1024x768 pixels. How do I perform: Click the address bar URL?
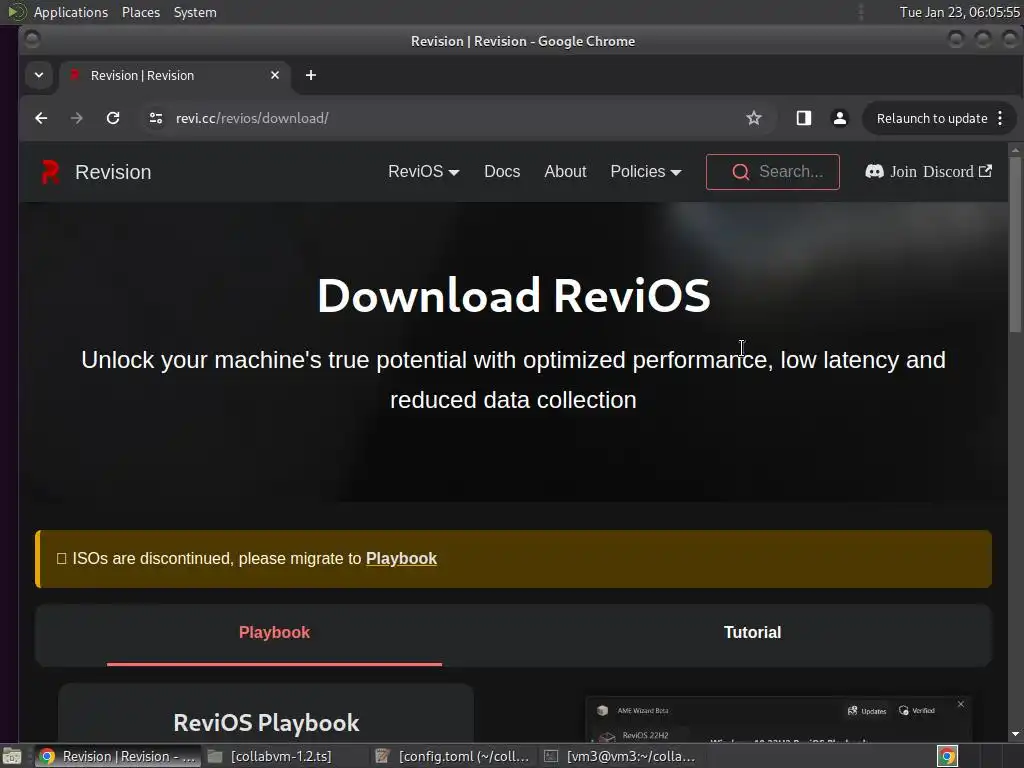click(252, 118)
